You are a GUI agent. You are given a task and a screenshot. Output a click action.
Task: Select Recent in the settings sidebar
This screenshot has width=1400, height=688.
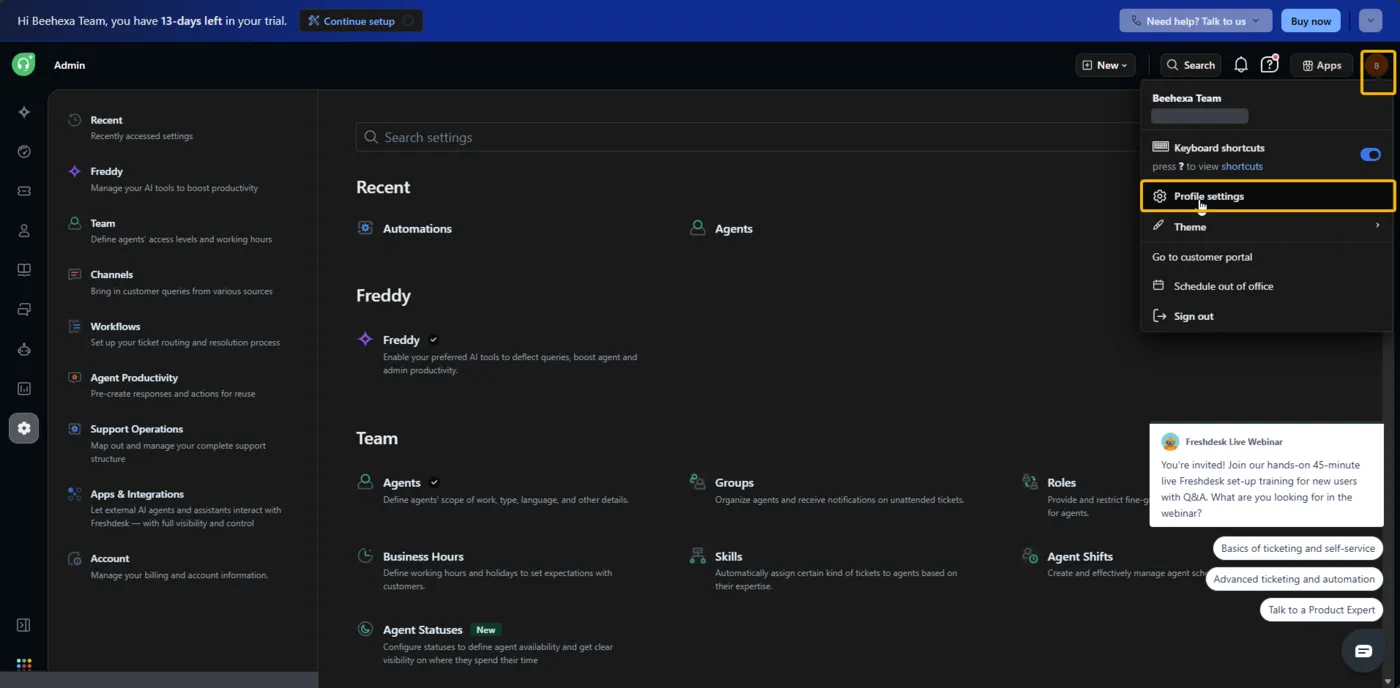[182, 127]
